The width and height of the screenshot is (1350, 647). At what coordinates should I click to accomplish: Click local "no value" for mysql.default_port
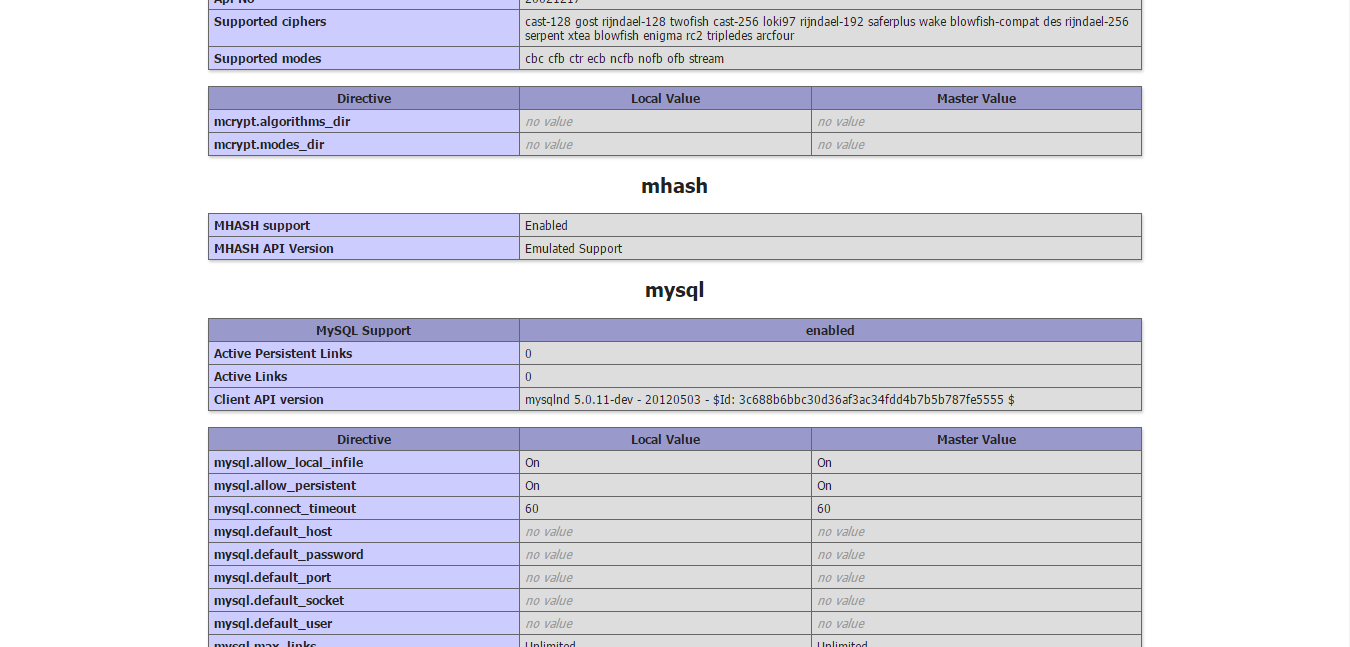point(549,577)
